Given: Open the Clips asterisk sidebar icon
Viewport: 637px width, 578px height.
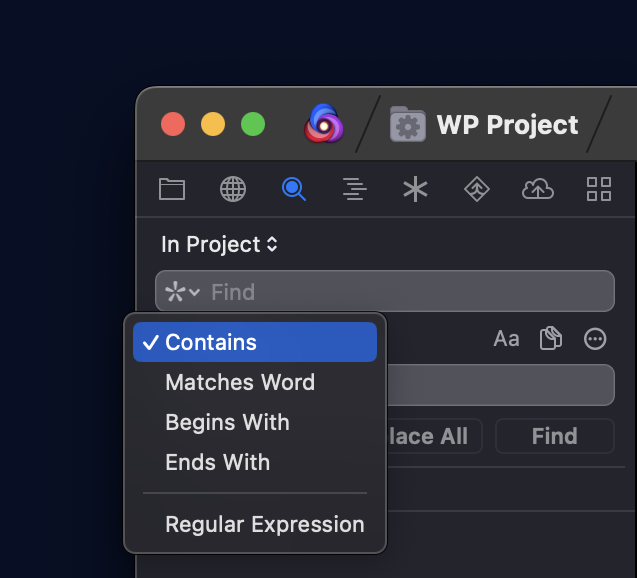Looking at the screenshot, I should coord(415,189).
